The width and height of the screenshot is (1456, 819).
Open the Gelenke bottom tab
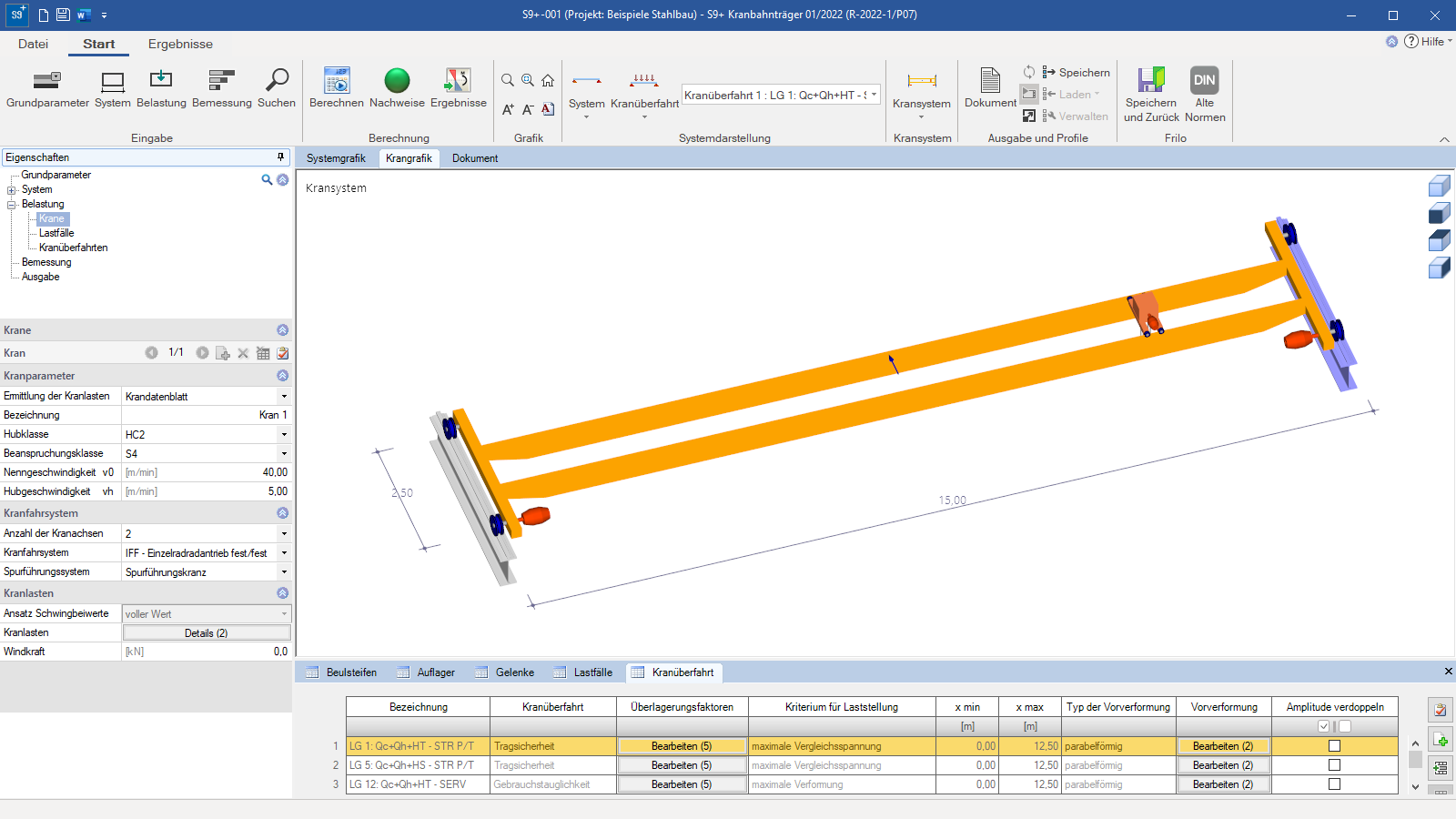[504, 672]
